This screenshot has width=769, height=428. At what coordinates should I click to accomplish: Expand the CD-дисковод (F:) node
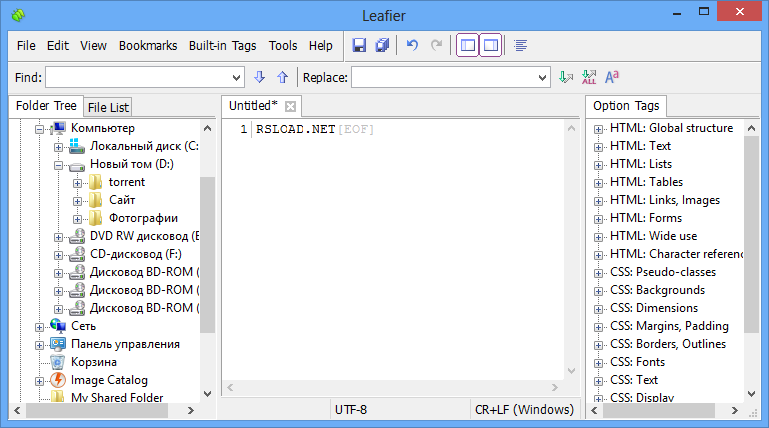[x=58, y=255]
